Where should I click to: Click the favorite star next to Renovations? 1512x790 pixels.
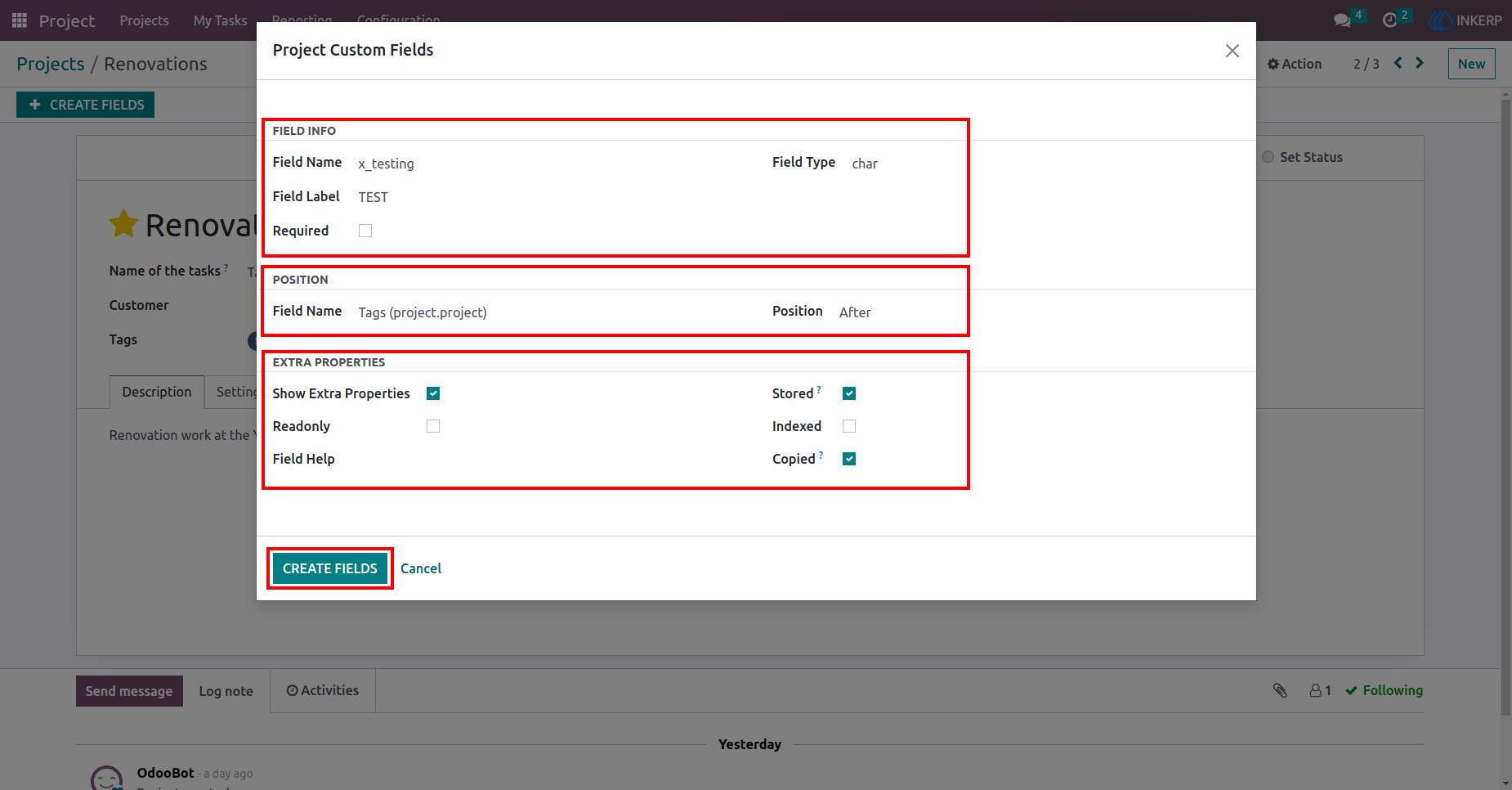click(x=123, y=224)
